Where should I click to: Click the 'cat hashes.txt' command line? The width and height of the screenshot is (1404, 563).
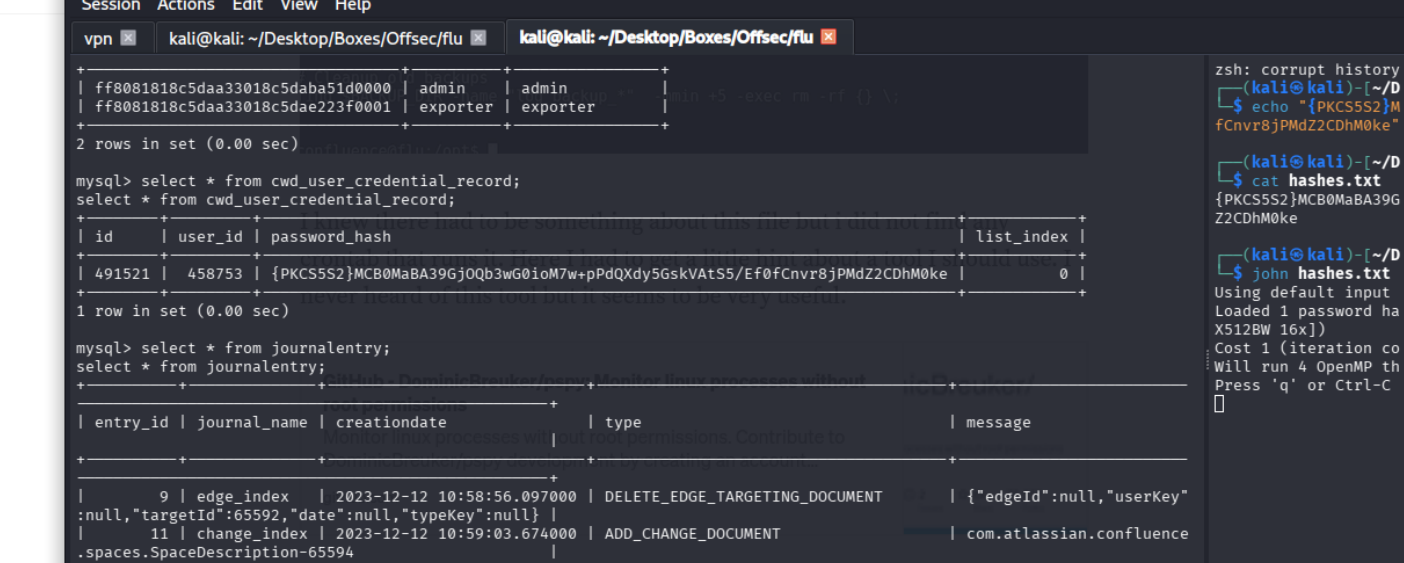click(1316, 181)
